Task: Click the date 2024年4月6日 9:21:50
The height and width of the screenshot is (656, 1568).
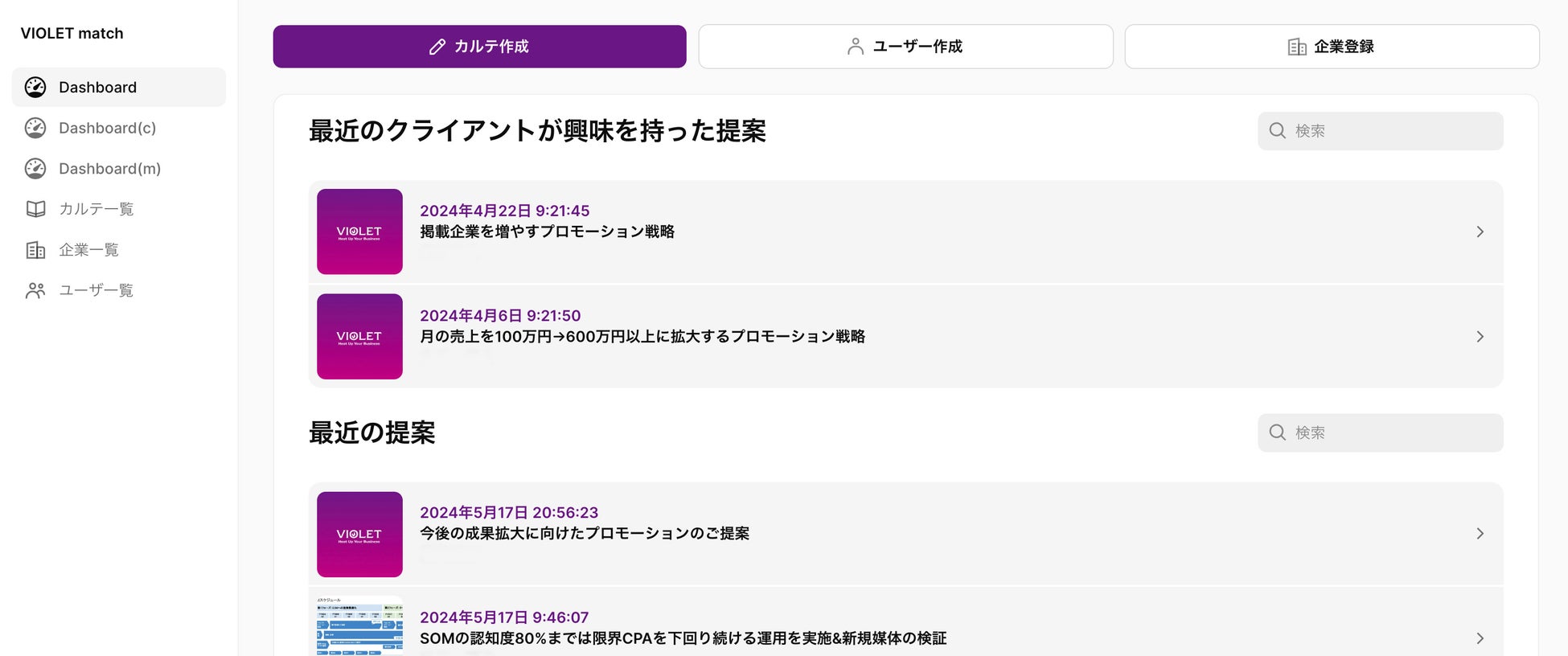Action: click(x=500, y=316)
